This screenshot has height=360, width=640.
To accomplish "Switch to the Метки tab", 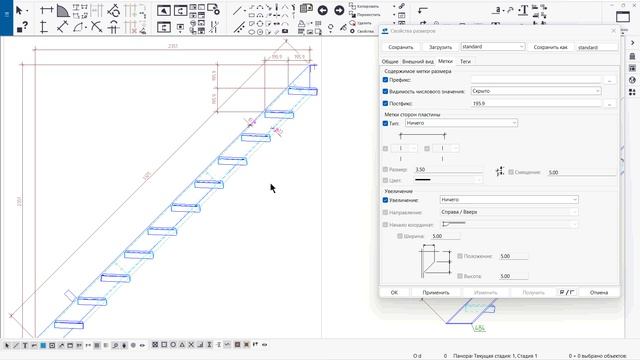I will (x=445, y=61).
